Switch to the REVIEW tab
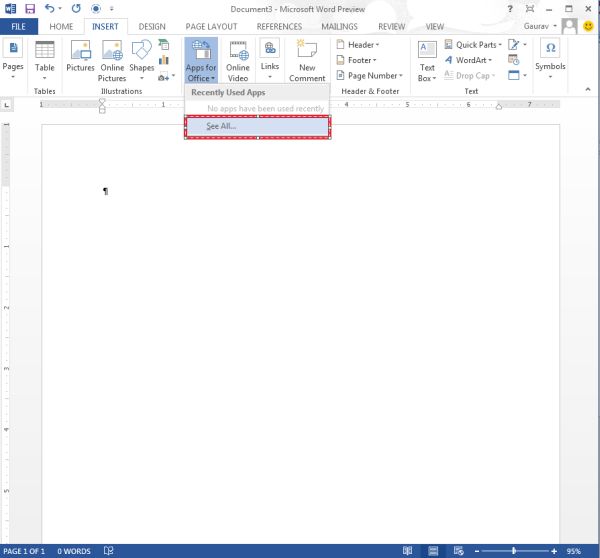The width and height of the screenshot is (600, 558). pos(391,26)
